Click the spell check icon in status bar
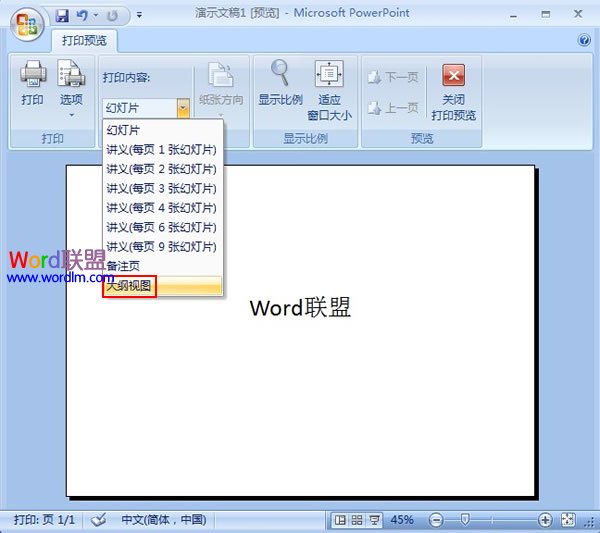600x533 pixels. (x=98, y=520)
